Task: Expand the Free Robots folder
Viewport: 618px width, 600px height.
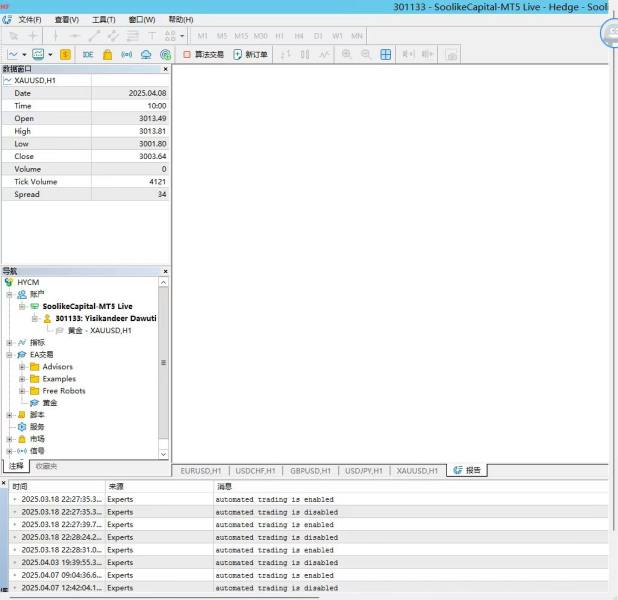Action: tap(22, 391)
